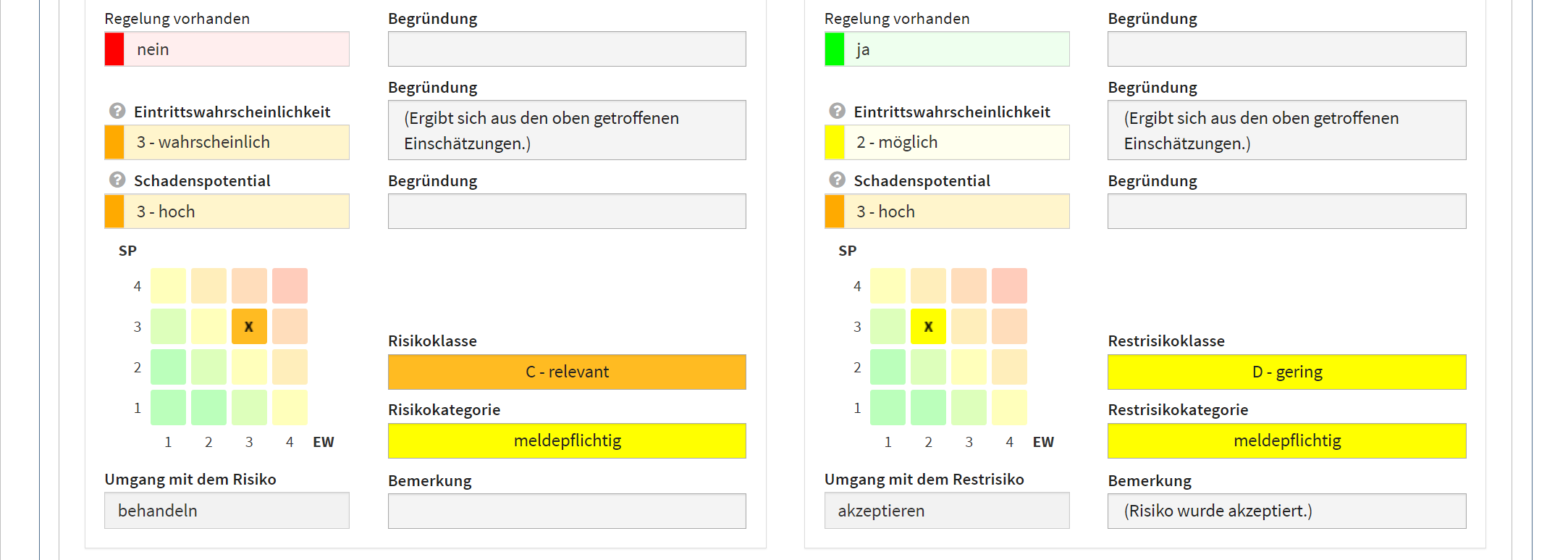Click the orange X cell in left risk matrix
This screenshot has width=1568, height=560.
point(249,327)
